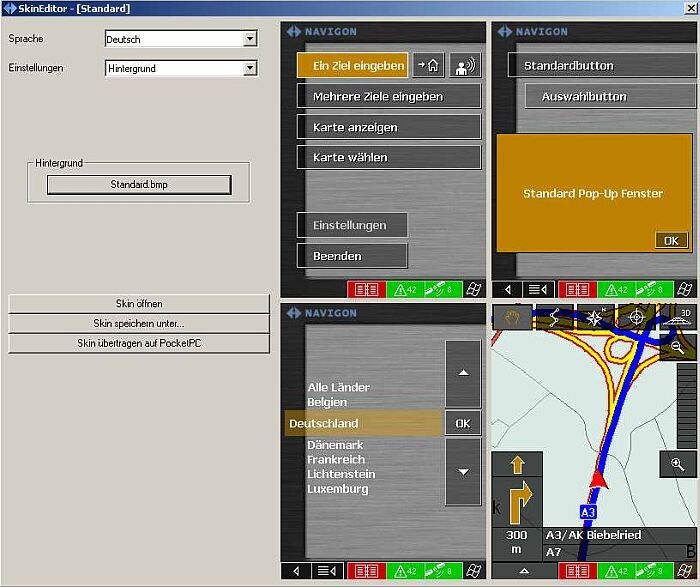Image resolution: width=700 pixels, height=587 pixels.
Task: Select Luxemburg in country list
Action: click(x=338, y=488)
